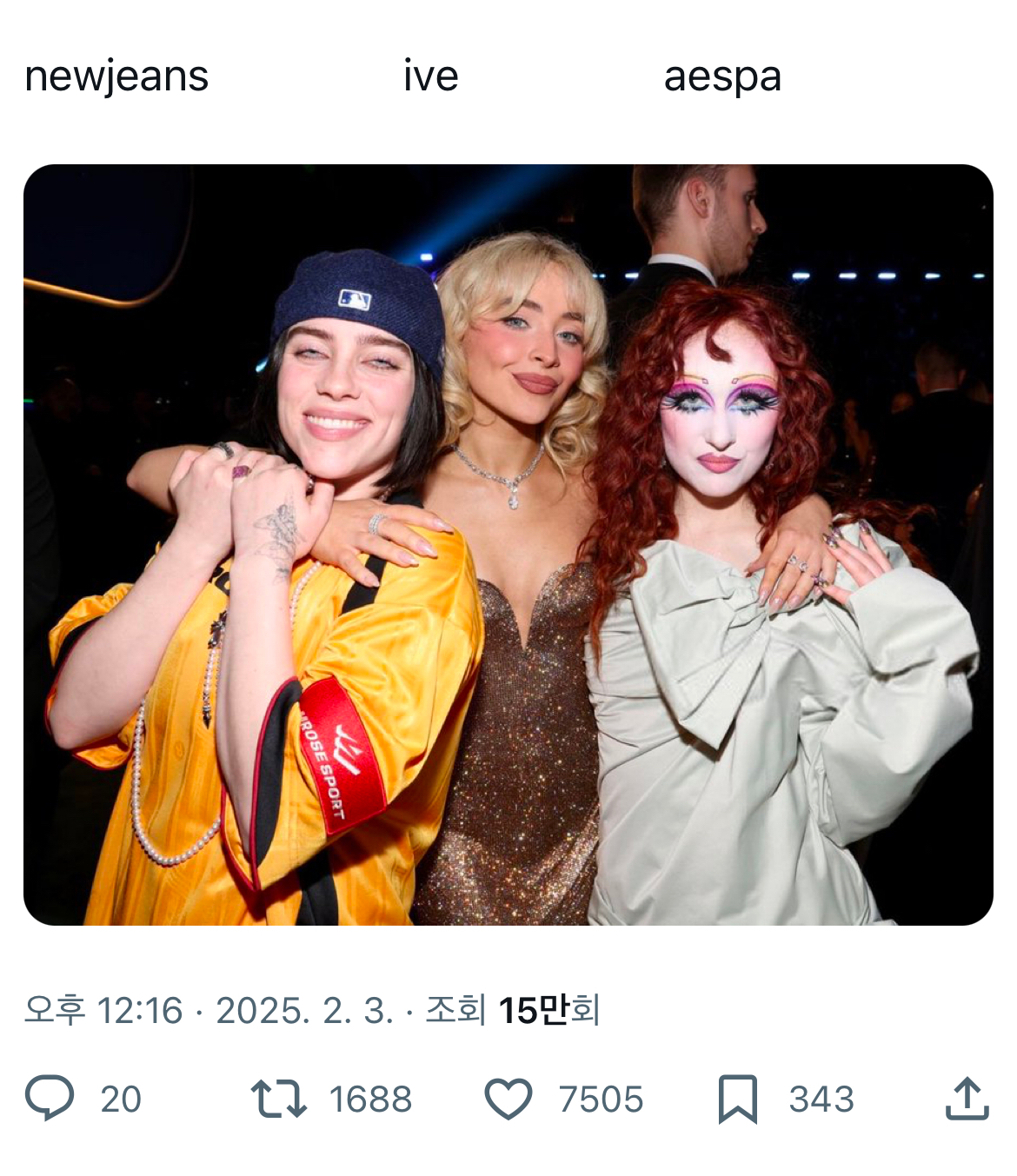
Task: Click the repost count 1688
Action: pos(370,1100)
